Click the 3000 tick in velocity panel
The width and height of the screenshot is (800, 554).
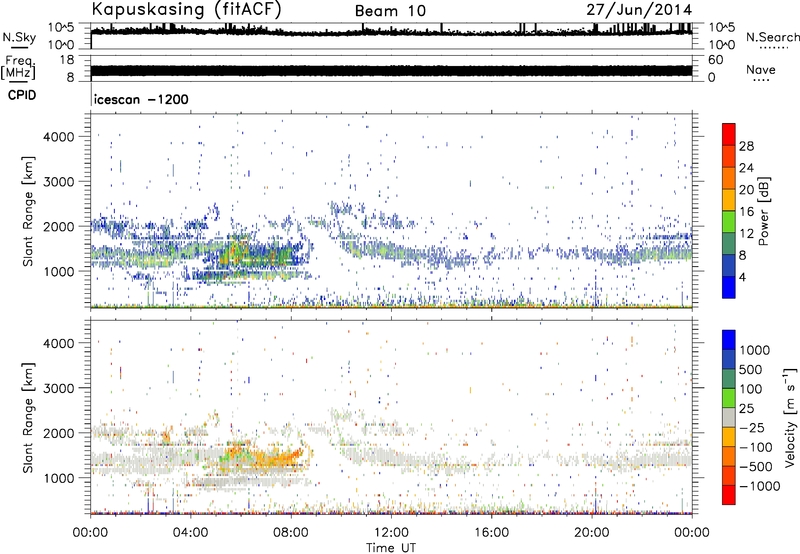tap(59, 388)
